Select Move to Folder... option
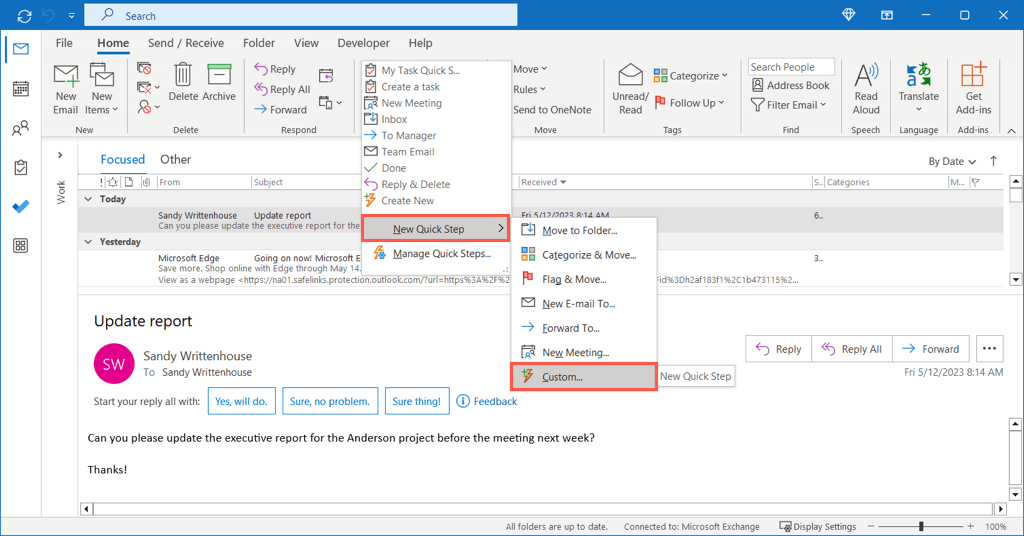 tap(584, 230)
